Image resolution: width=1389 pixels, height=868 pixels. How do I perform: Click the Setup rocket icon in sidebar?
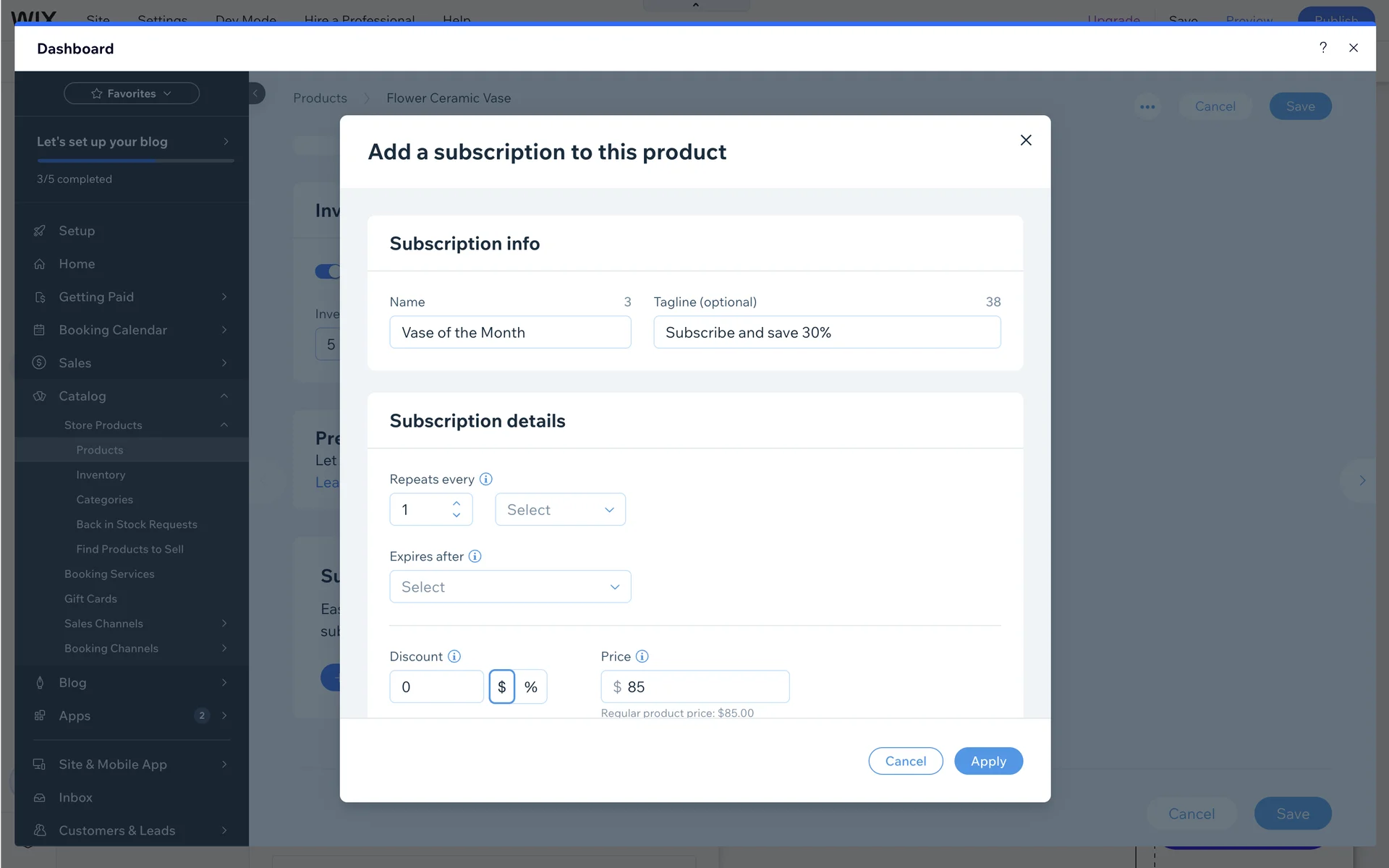pyautogui.click(x=40, y=231)
